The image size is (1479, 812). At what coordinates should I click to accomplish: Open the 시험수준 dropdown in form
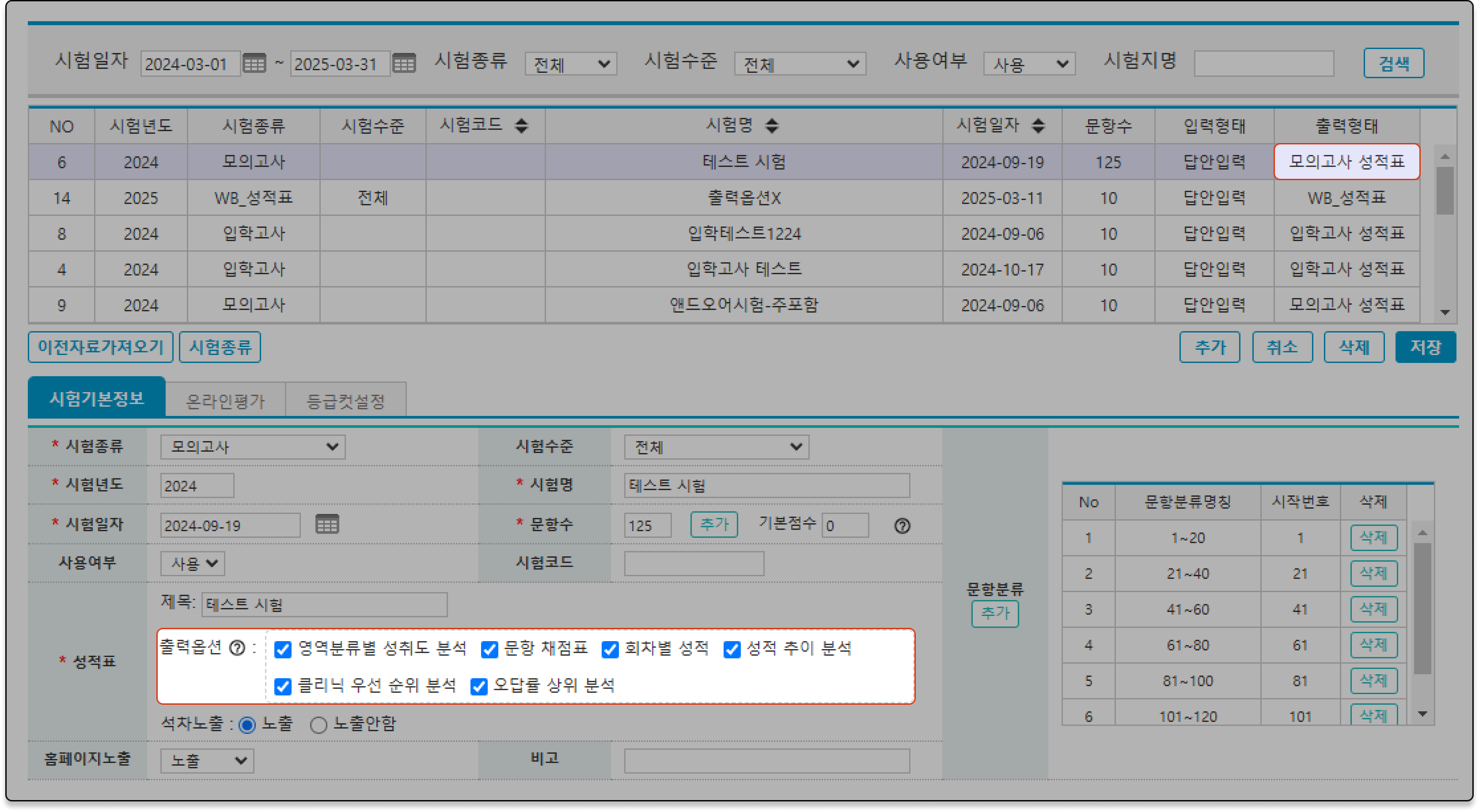(x=716, y=447)
